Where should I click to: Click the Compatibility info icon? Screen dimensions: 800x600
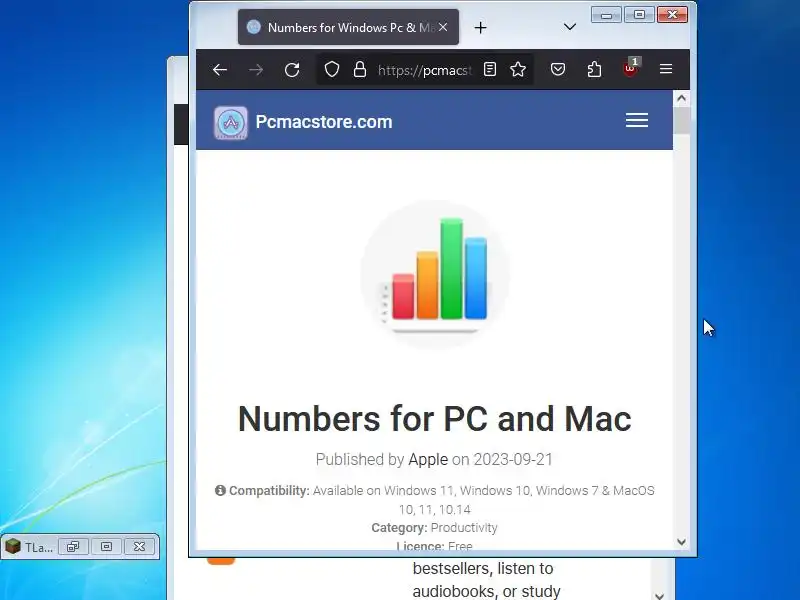point(220,490)
